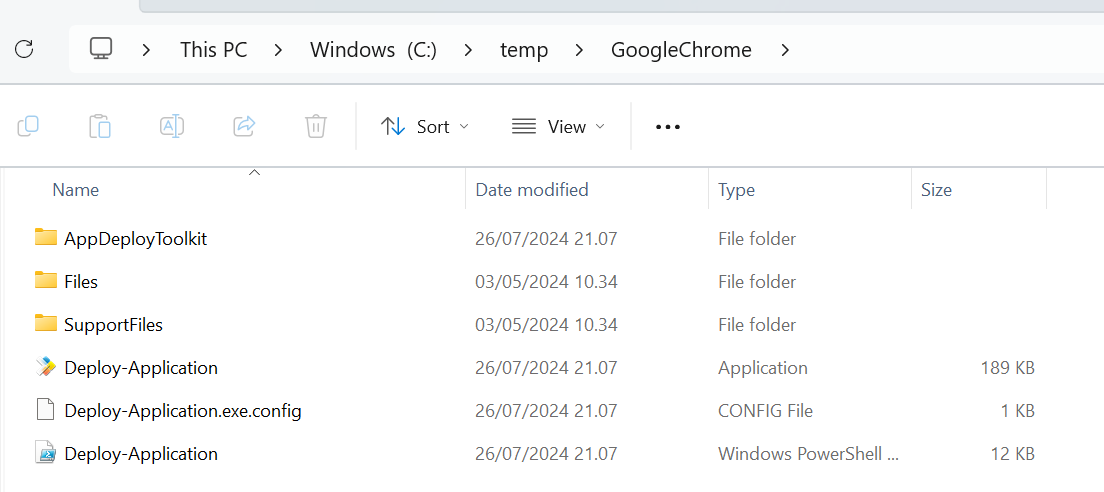Viewport: 1104px width, 492px height.
Task: Click the Delete trash can icon
Action: click(316, 126)
